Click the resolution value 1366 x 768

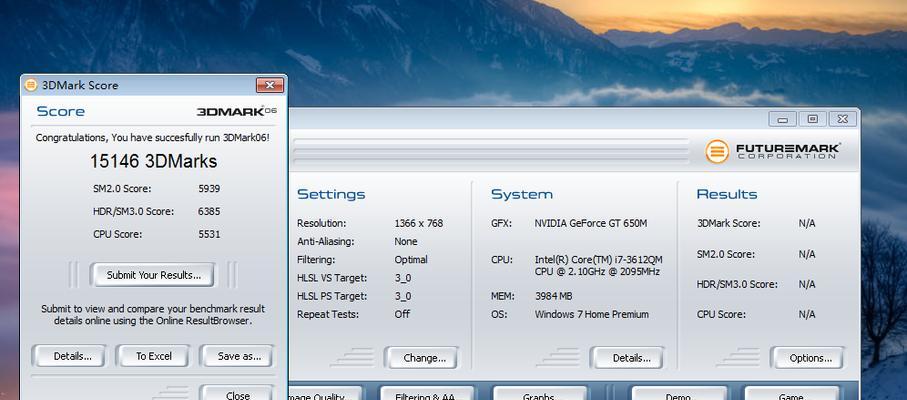pyautogui.click(x=418, y=223)
